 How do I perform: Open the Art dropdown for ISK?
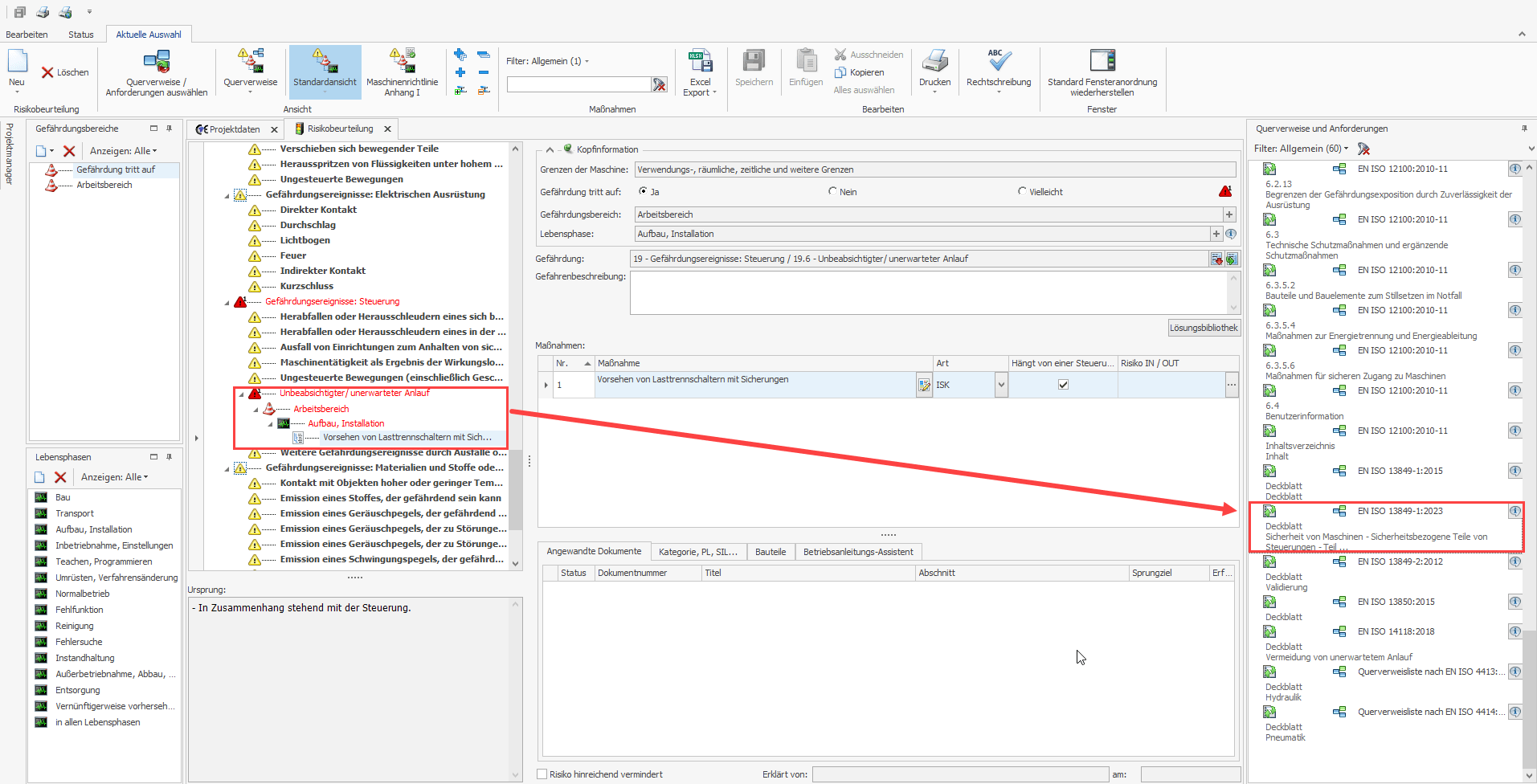[x=1001, y=385]
